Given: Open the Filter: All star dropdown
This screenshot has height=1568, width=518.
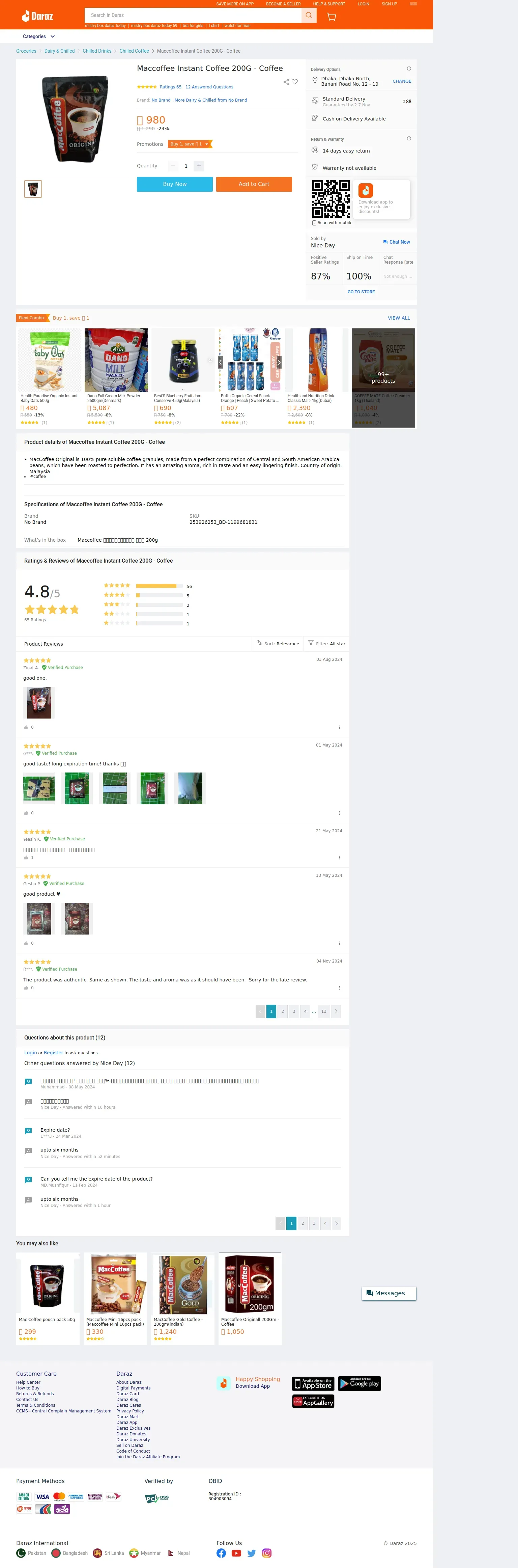Looking at the screenshot, I should click(x=326, y=643).
